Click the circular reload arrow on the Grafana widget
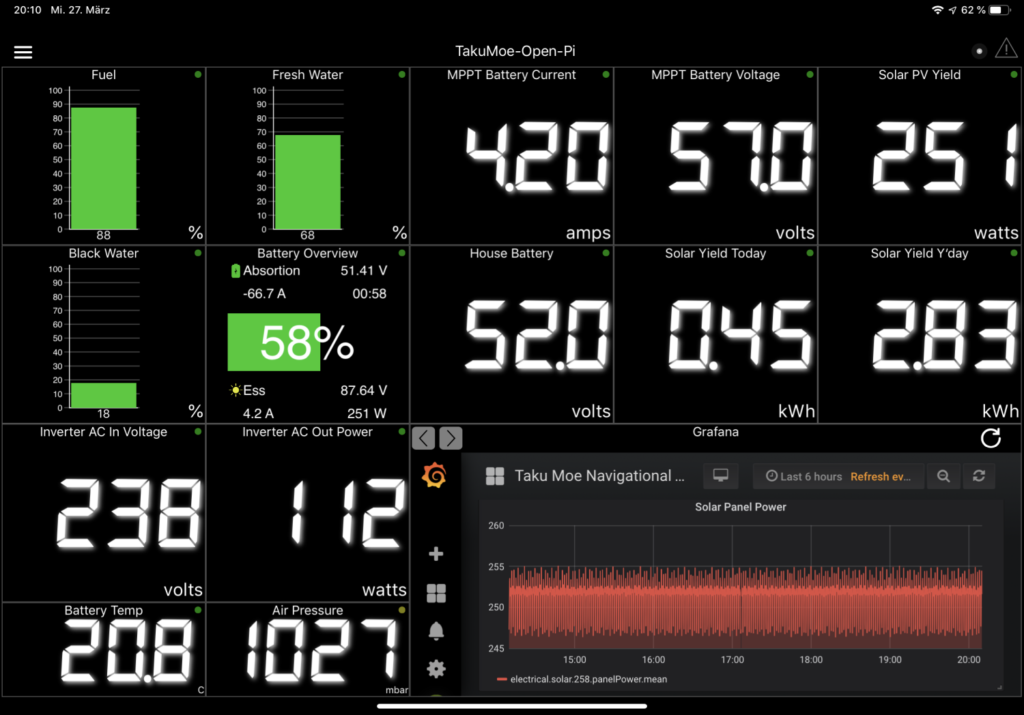Image resolution: width=1024 pixels, height=715 pixels. 991,438
